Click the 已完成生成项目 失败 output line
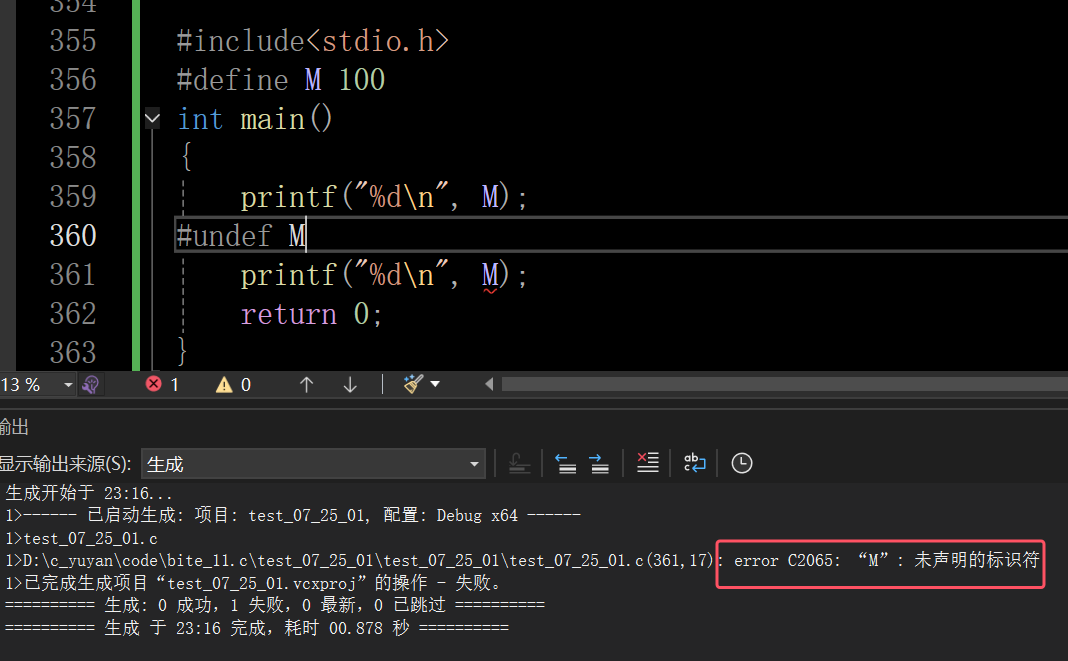Image resolution: width=1068 pixels, height=661 pixels. (x=253, y=583)
